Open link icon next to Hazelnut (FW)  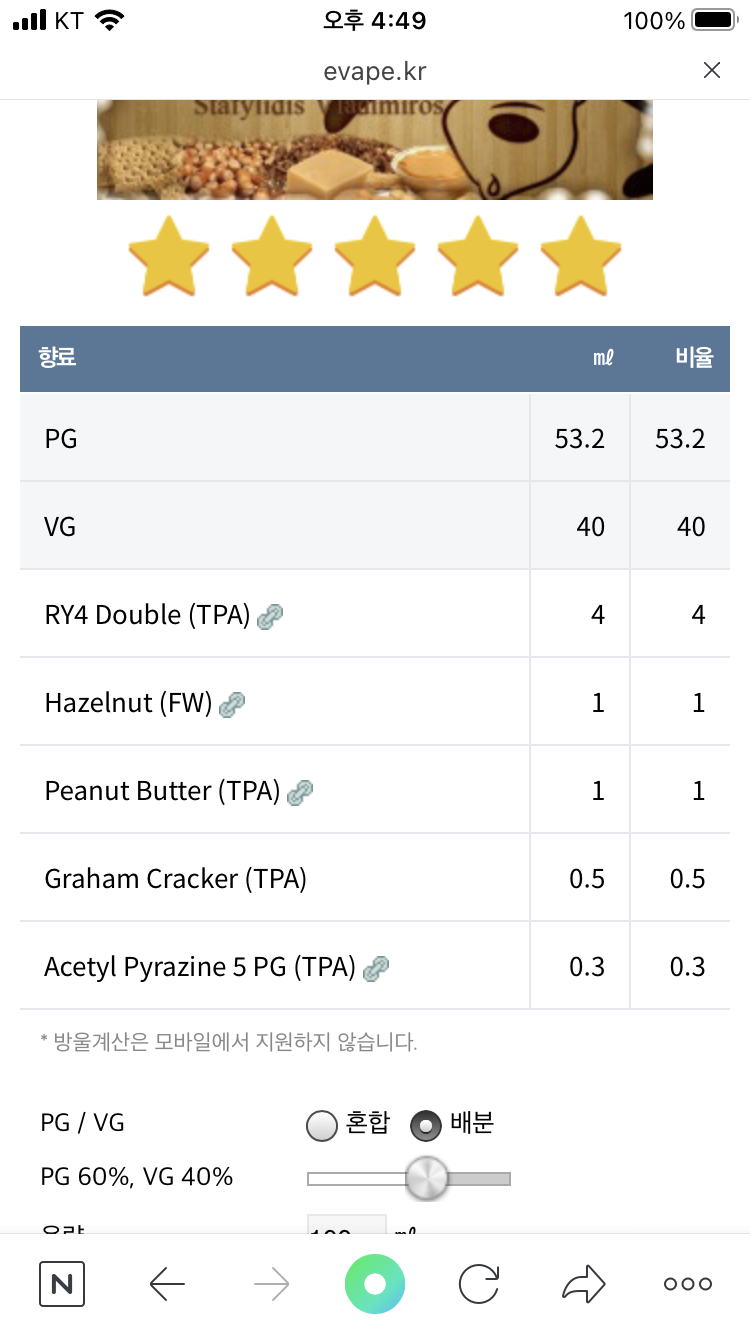[x=232, y=704]
